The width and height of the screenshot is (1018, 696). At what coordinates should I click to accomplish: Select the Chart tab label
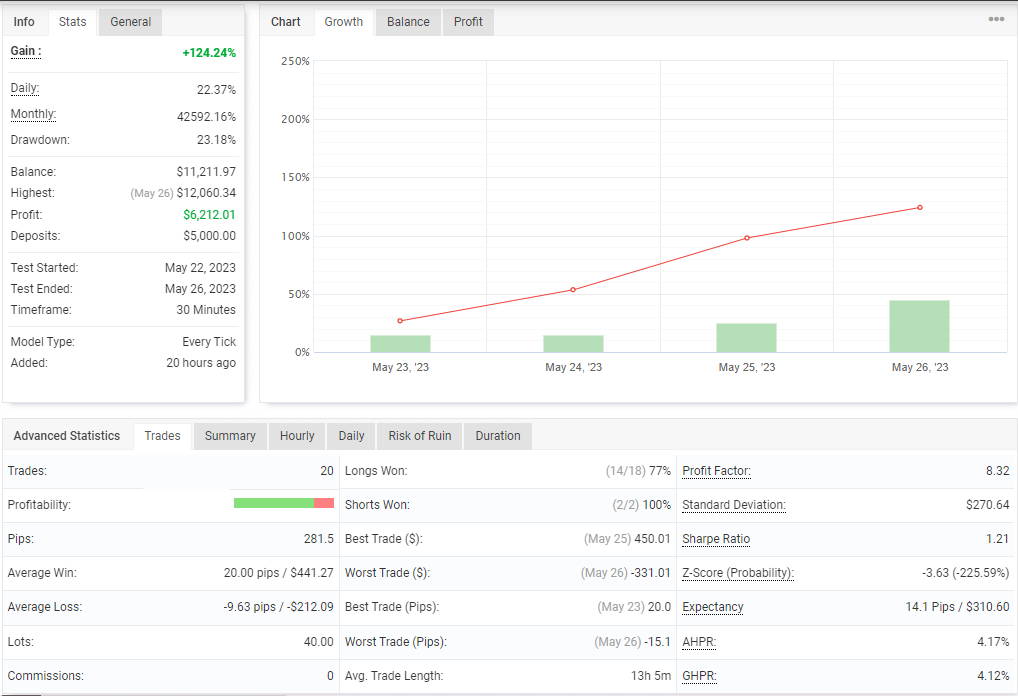pos(286,22)
